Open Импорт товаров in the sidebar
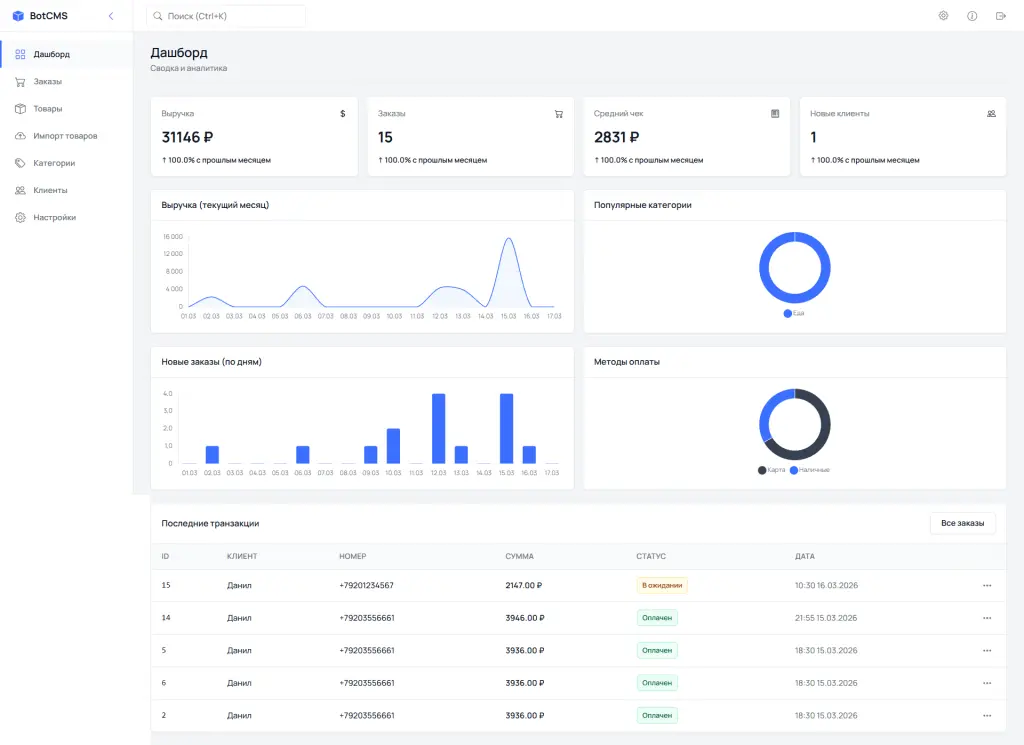 point(65,136)
